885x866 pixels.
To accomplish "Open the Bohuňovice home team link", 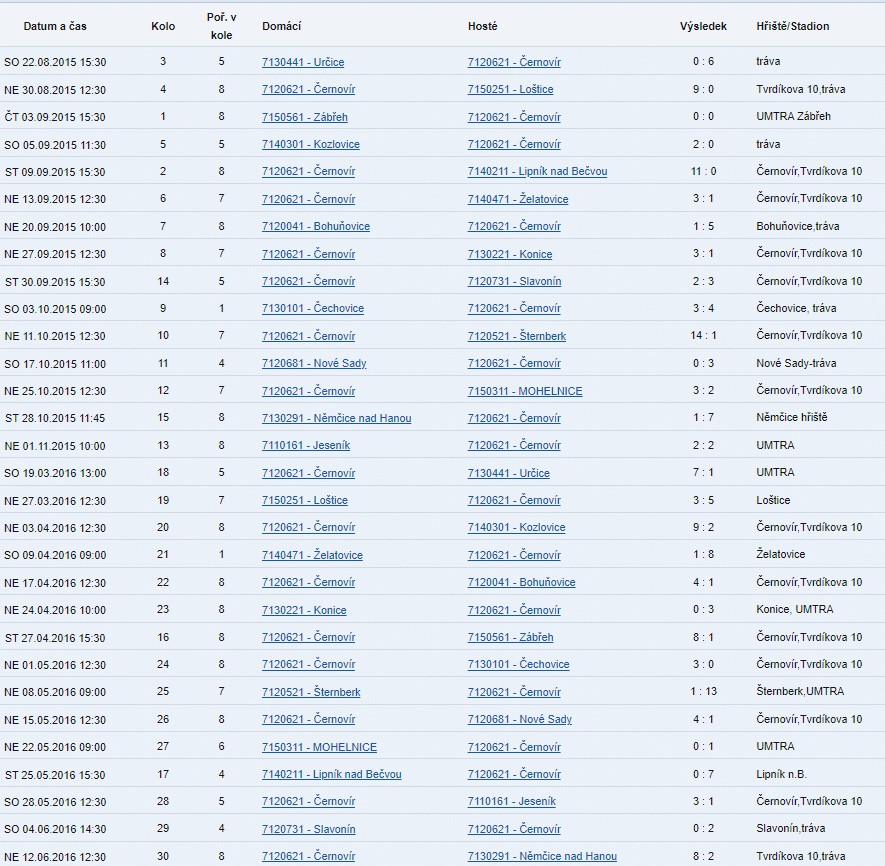I will 315,226.
